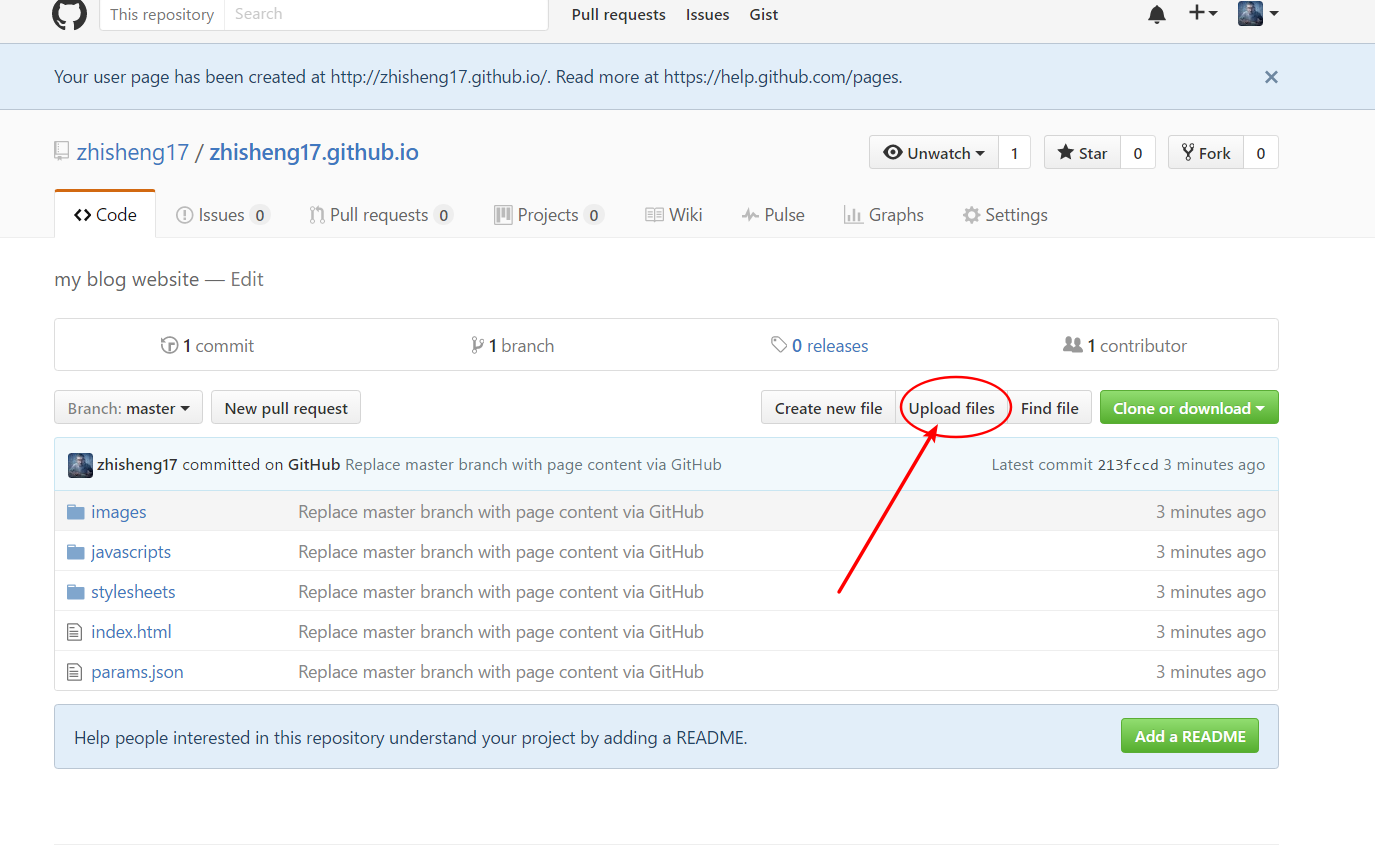
Task: Click the Find file button
Action: click(1050, 408)
